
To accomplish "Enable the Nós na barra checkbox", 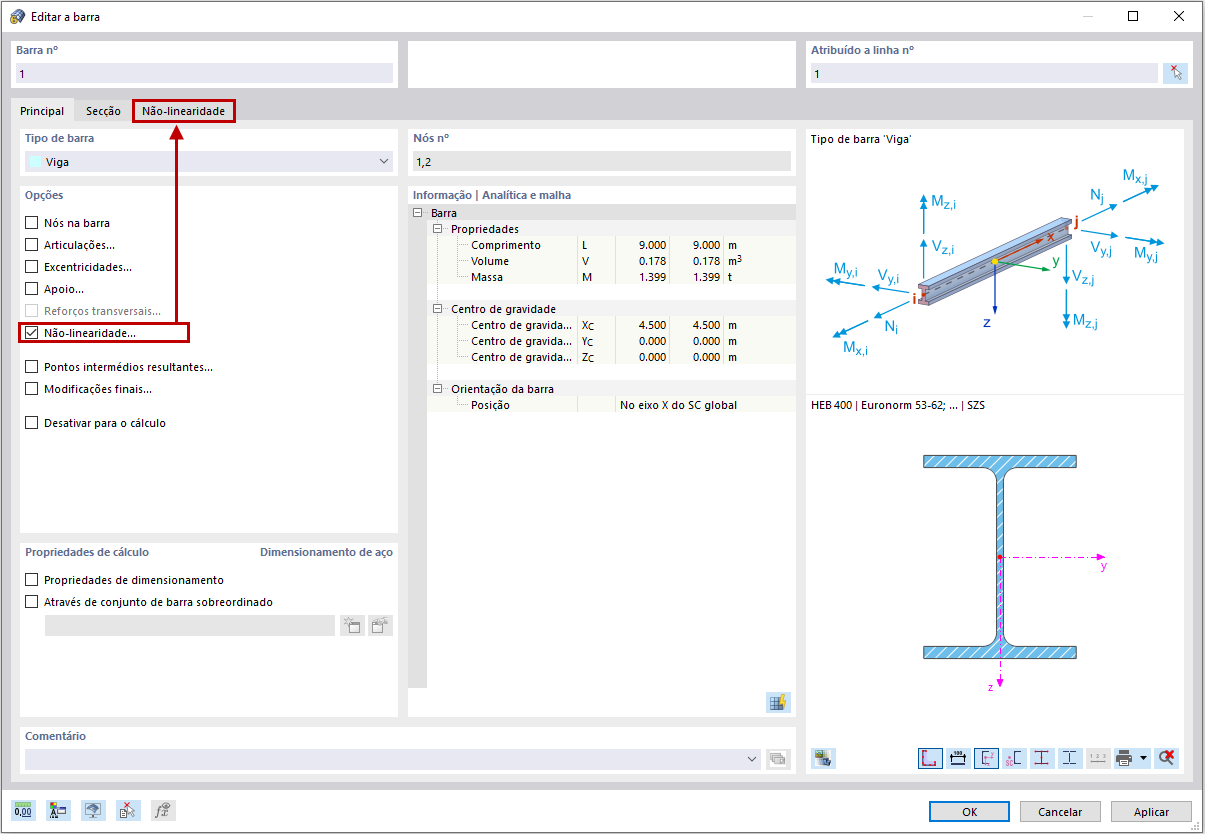I will [32, 223].
